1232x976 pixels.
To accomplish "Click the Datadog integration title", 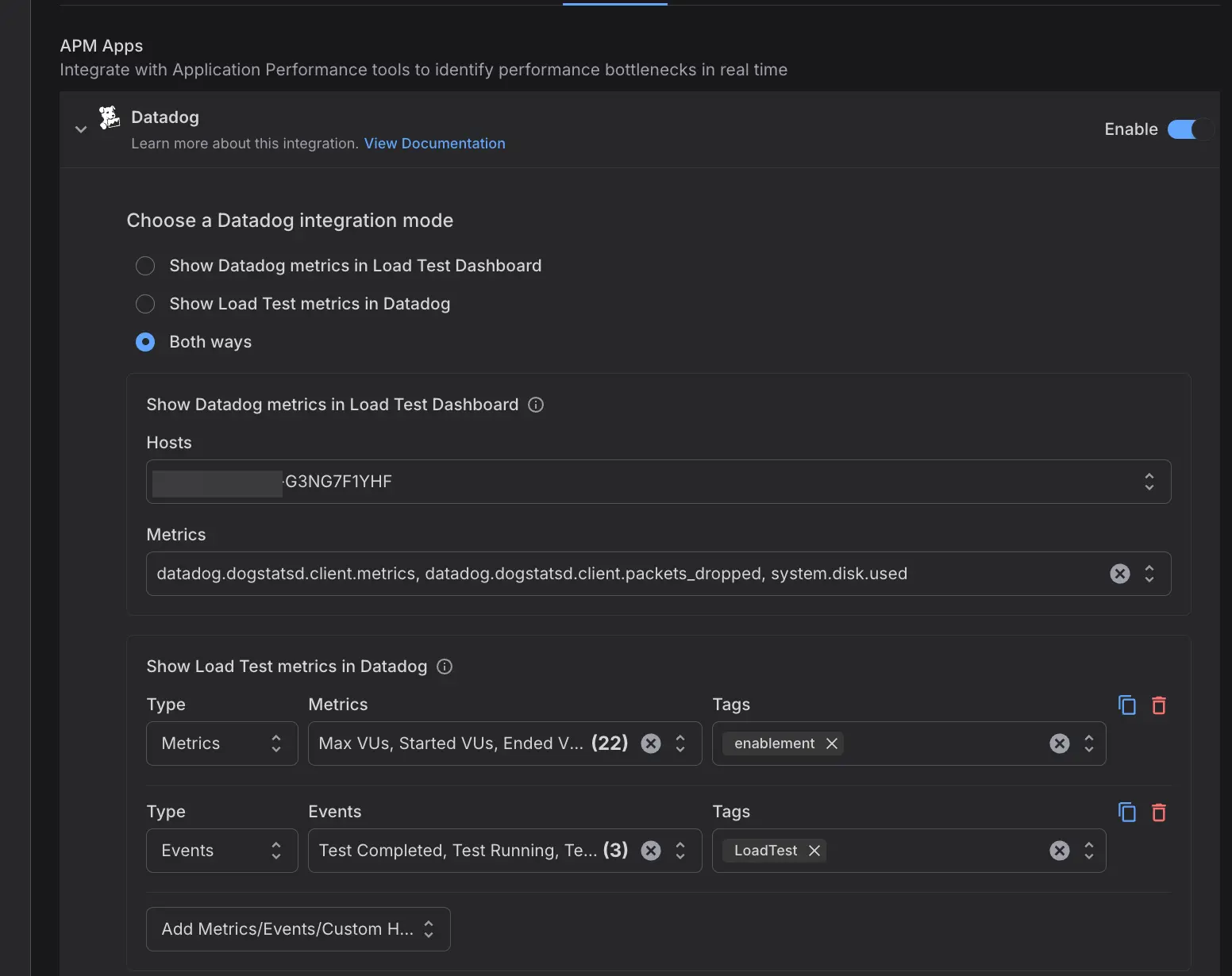I will pos(165,117).
